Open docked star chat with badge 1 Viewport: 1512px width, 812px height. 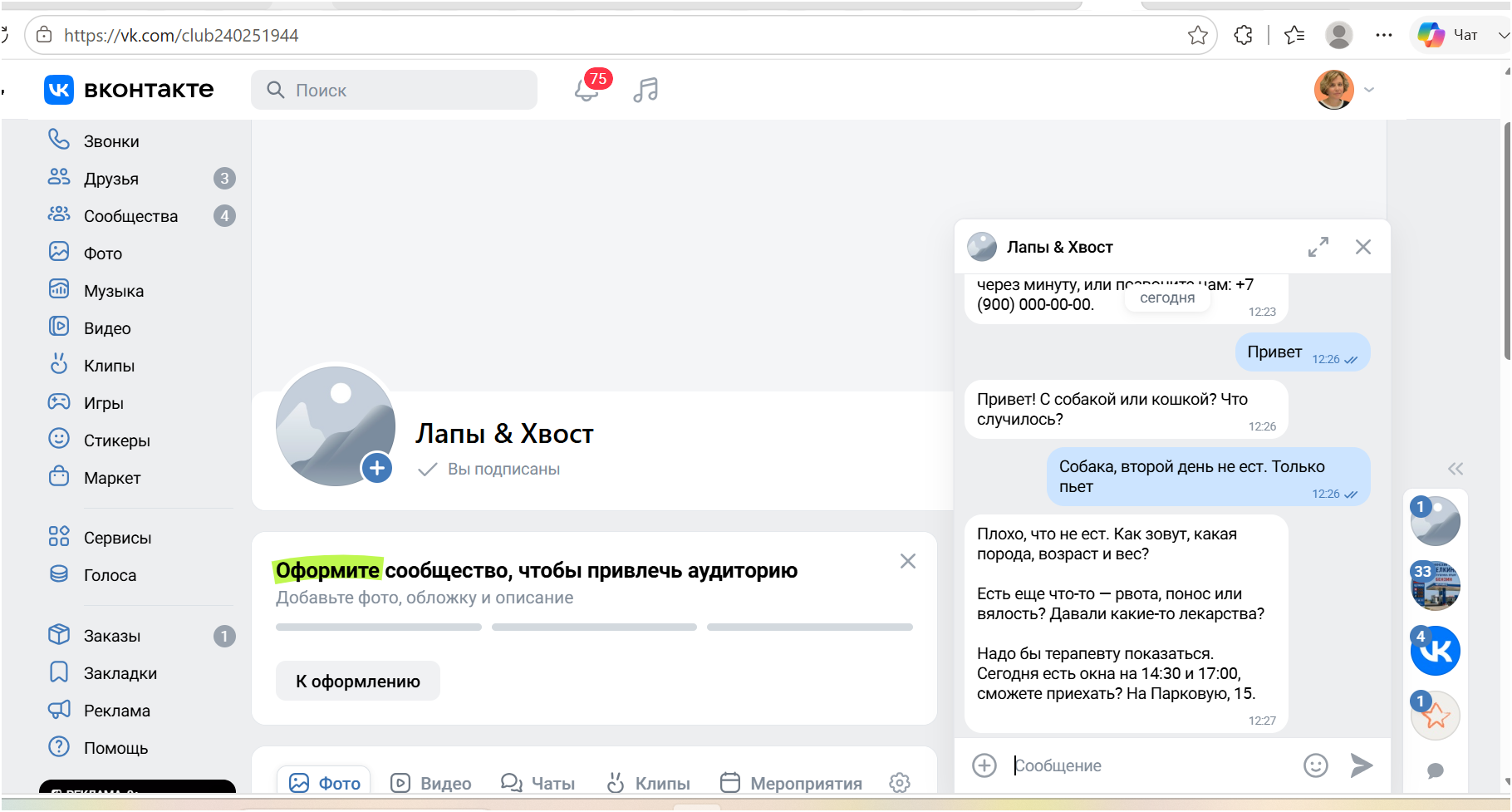(1436, 715)
